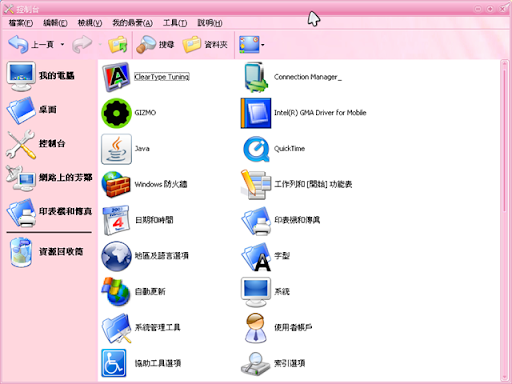
Task: Open 地區及語言選項 globe icon
Action: point(116,256)
